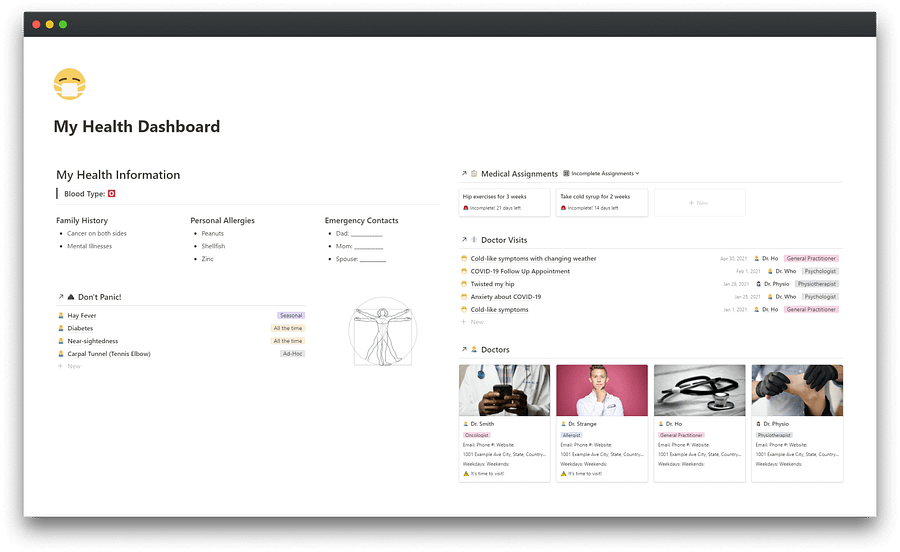
Task: Open the Cold-like symptoms visit dated Jan 1
Action: [x=499, y=309]
